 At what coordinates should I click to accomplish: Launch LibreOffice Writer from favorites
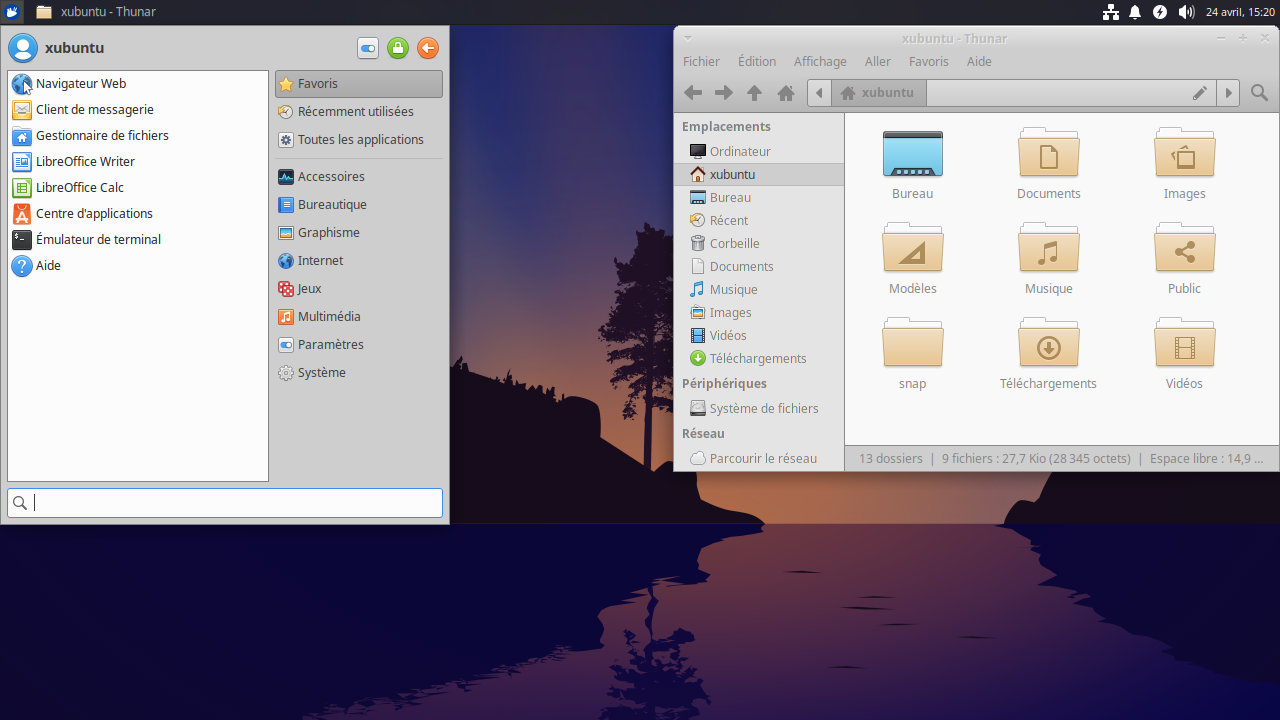click(85, 162)
